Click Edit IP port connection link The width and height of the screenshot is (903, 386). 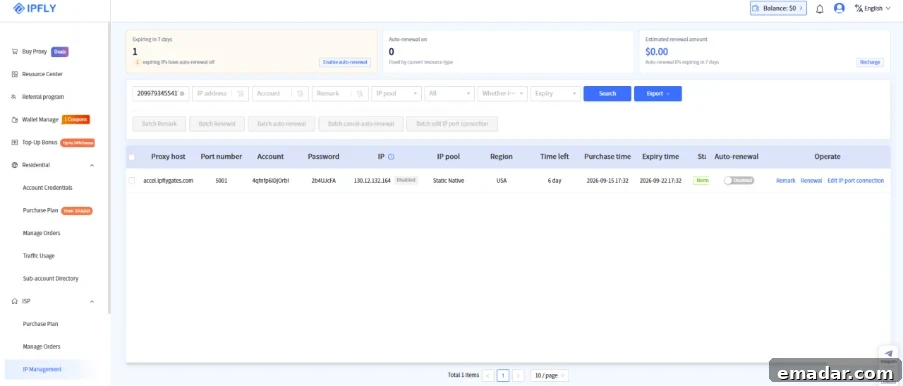coord(855,180)
